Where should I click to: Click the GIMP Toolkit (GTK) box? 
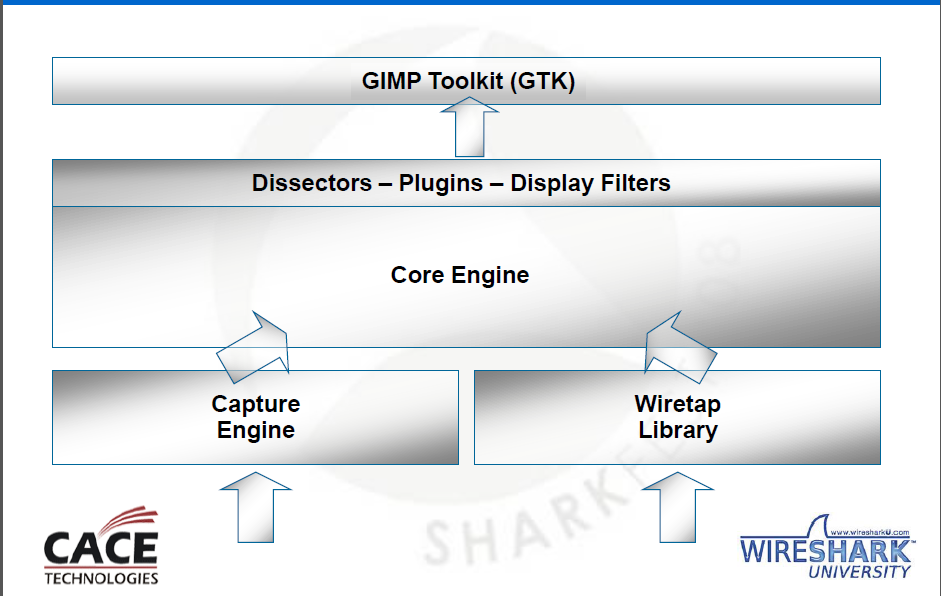[x=466, y=81]
